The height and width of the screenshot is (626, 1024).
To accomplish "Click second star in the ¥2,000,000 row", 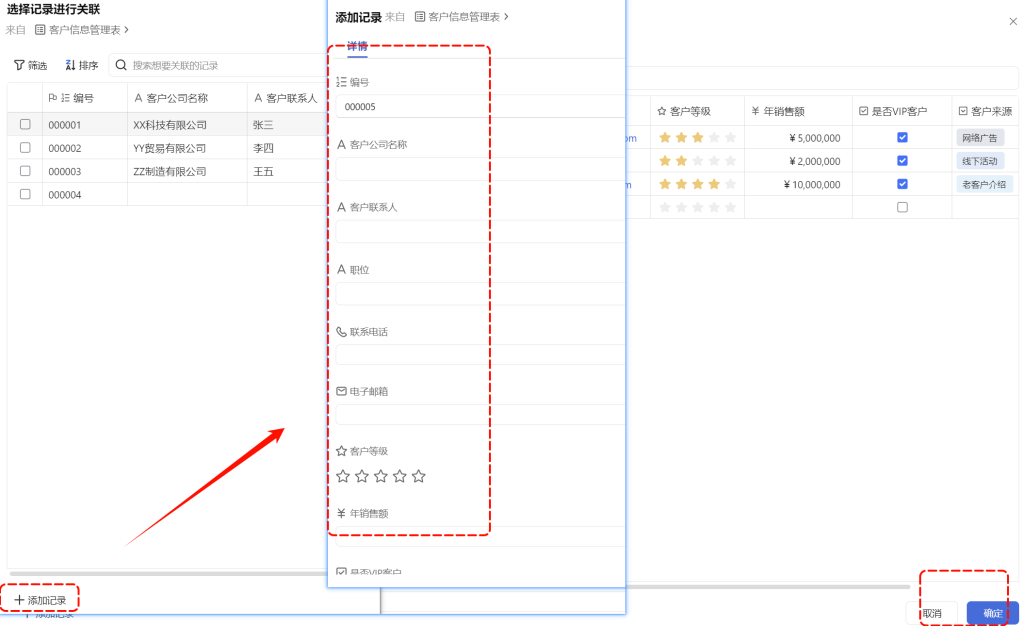I will coord(681,161).
